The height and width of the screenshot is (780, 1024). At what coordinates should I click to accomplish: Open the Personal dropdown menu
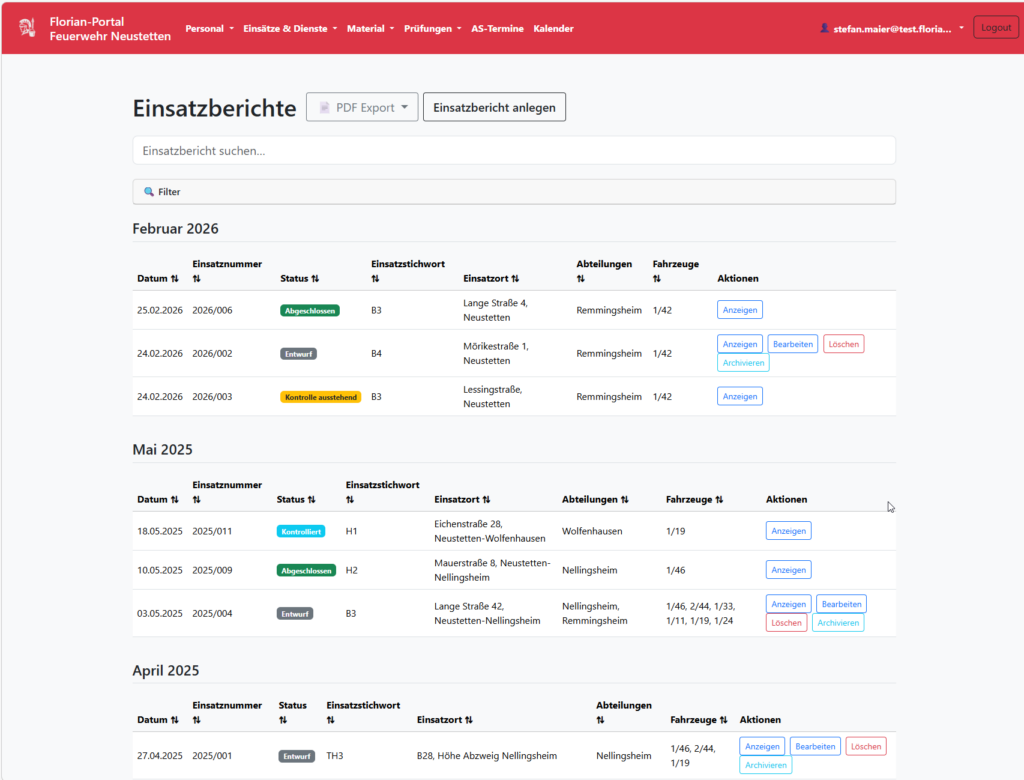pyautogui.click(x=209, y=29)
